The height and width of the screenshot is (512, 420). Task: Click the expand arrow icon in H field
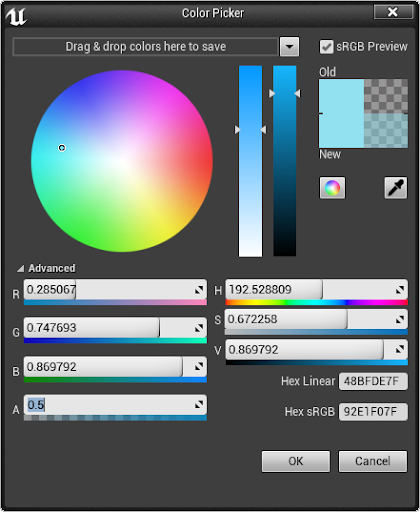point(400,290)
